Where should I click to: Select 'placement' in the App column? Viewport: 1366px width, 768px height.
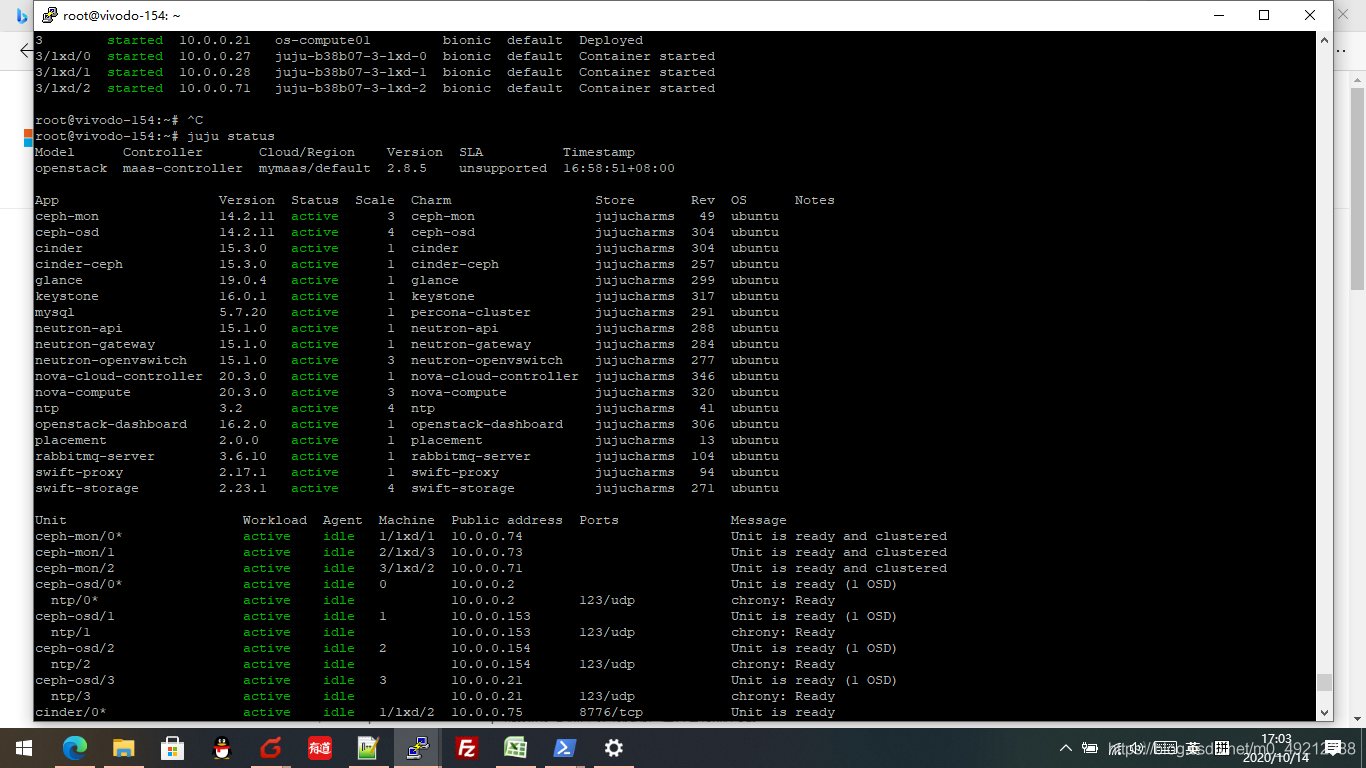(x=71, y=440)
